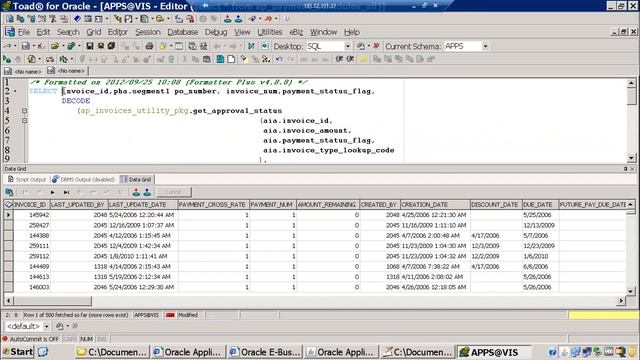This screenshot has width=640, height=360.
Task: Click the DUE_DATE column header
Action: point(540,204)
